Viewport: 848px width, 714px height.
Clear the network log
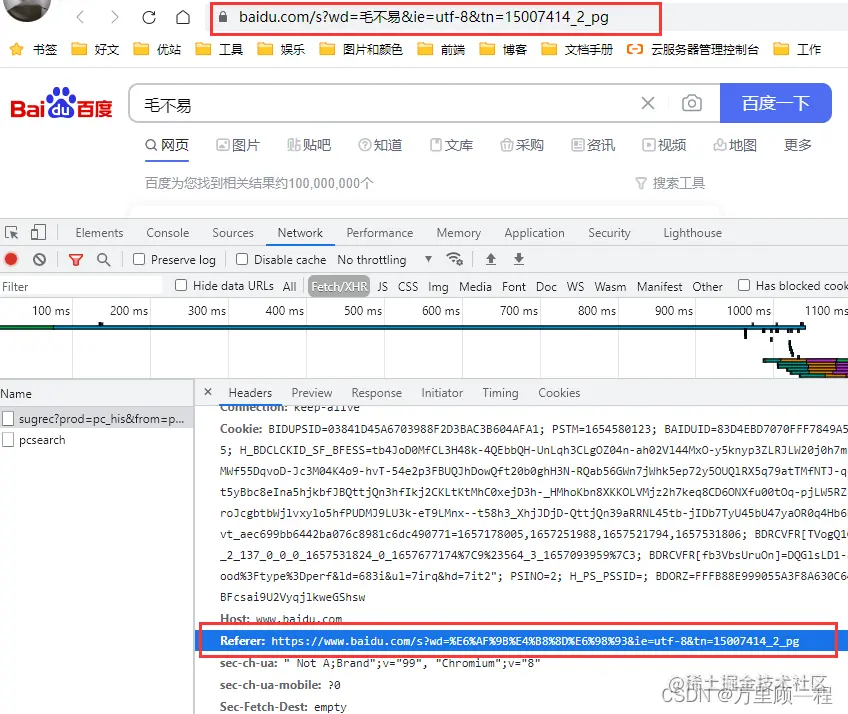point(38,259)
